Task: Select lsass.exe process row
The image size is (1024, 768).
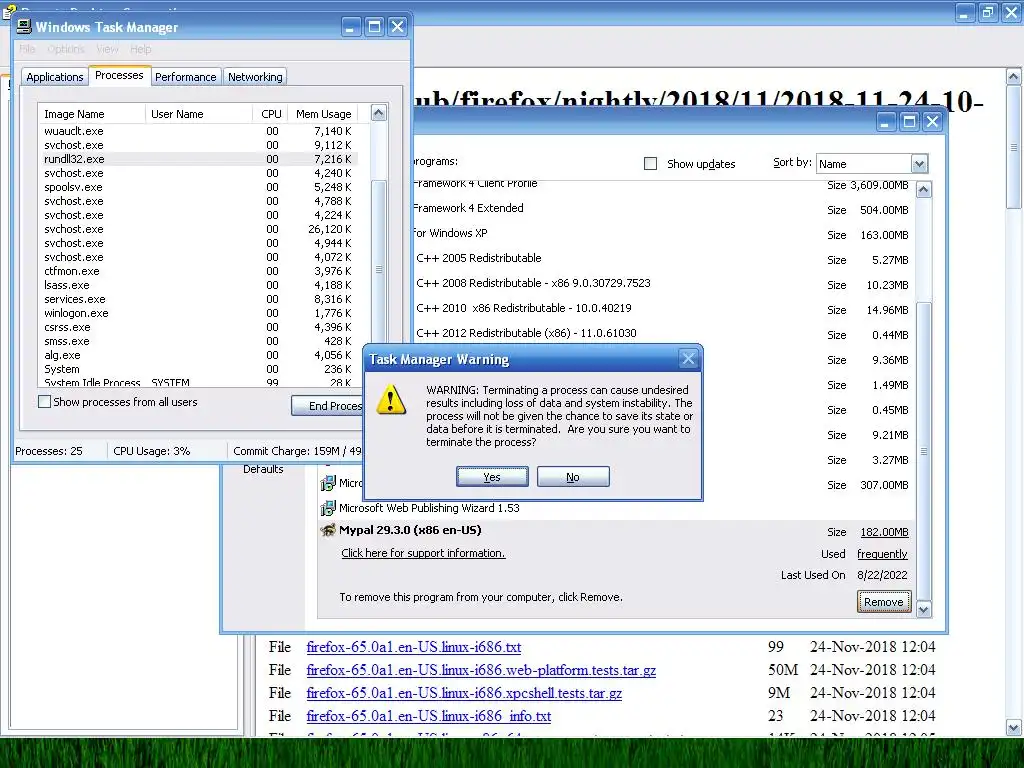Action: pyautogui.click(x=198, y=285)
